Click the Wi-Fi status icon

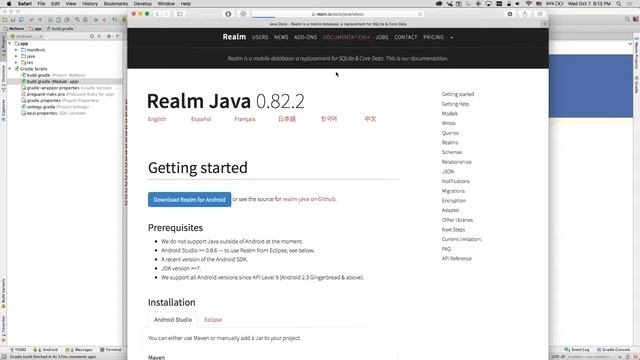click(x=529, y=4)
